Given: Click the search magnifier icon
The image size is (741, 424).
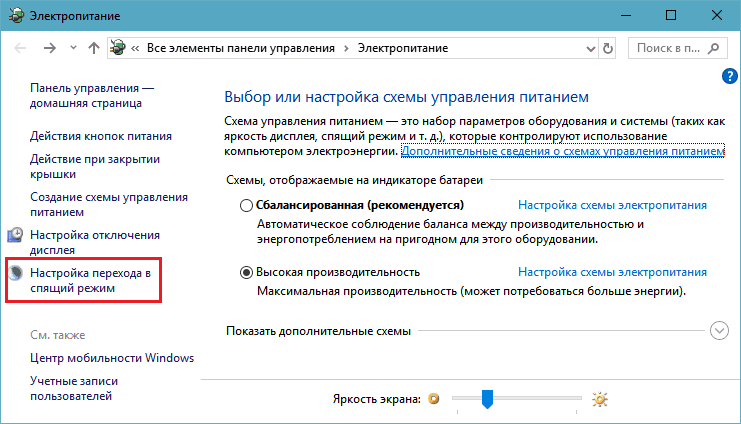Looking at the screenshot, I should point(718,47).
